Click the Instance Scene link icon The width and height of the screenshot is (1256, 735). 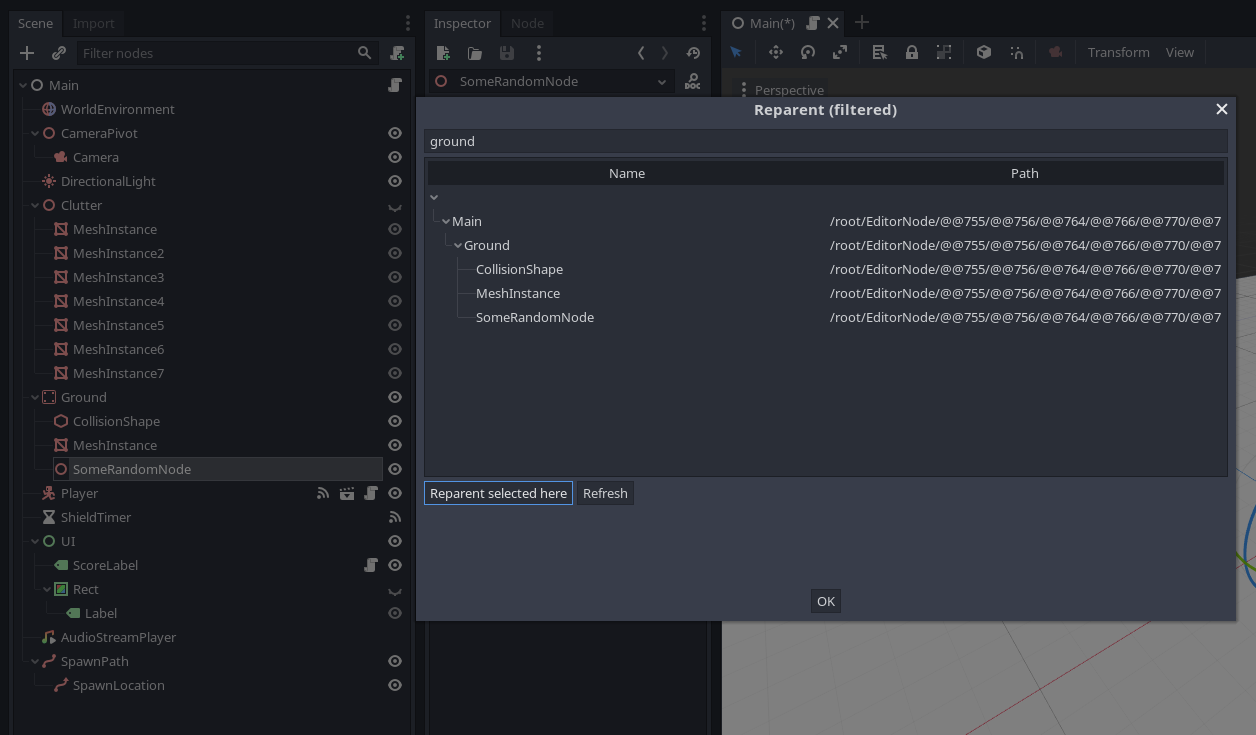pos(59,53)
